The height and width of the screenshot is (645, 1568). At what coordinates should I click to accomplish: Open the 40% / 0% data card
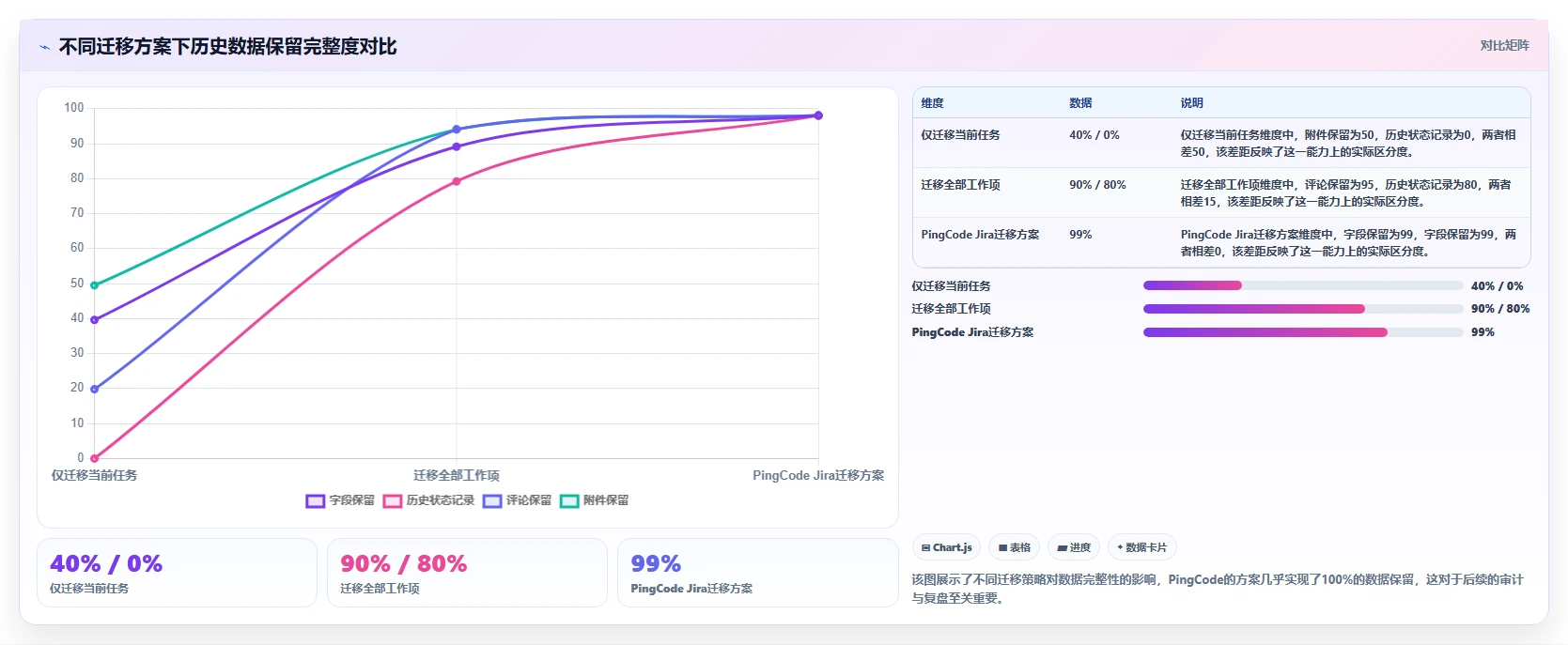coord(177,573)
